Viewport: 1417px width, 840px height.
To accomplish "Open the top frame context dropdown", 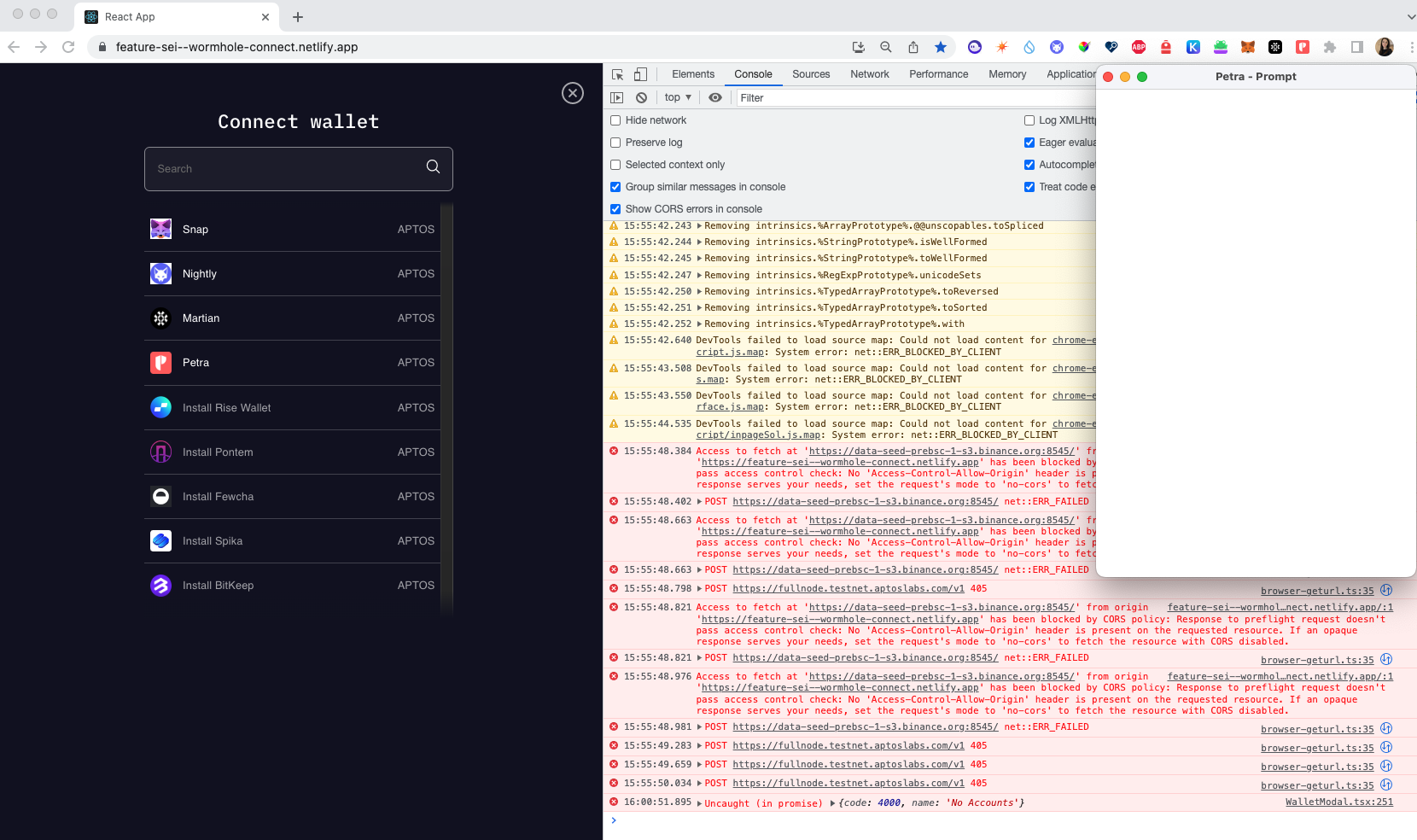I will pos(677,97).
